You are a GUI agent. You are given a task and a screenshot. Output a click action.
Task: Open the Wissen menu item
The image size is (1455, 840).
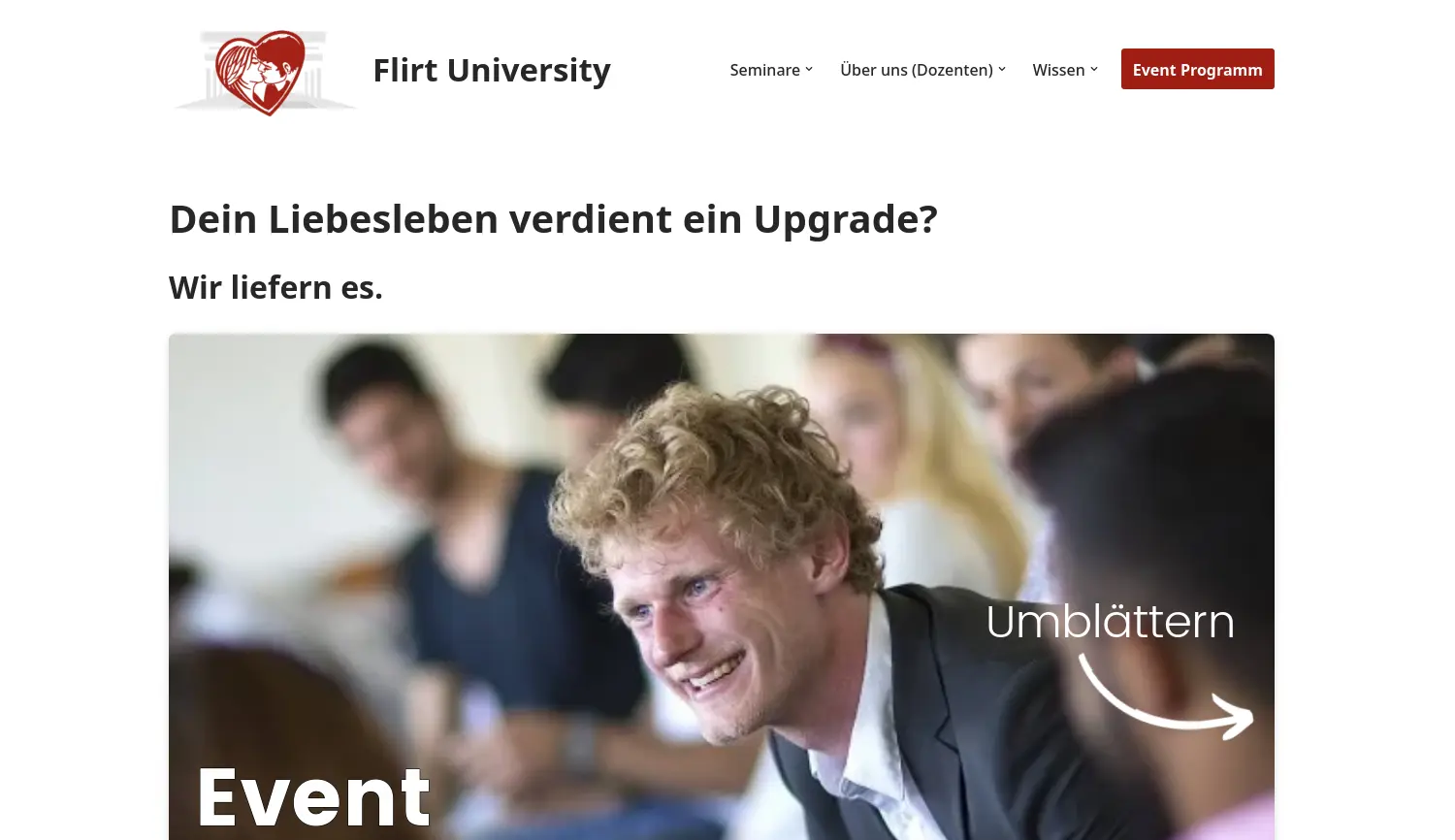(x=1058, y=70)
